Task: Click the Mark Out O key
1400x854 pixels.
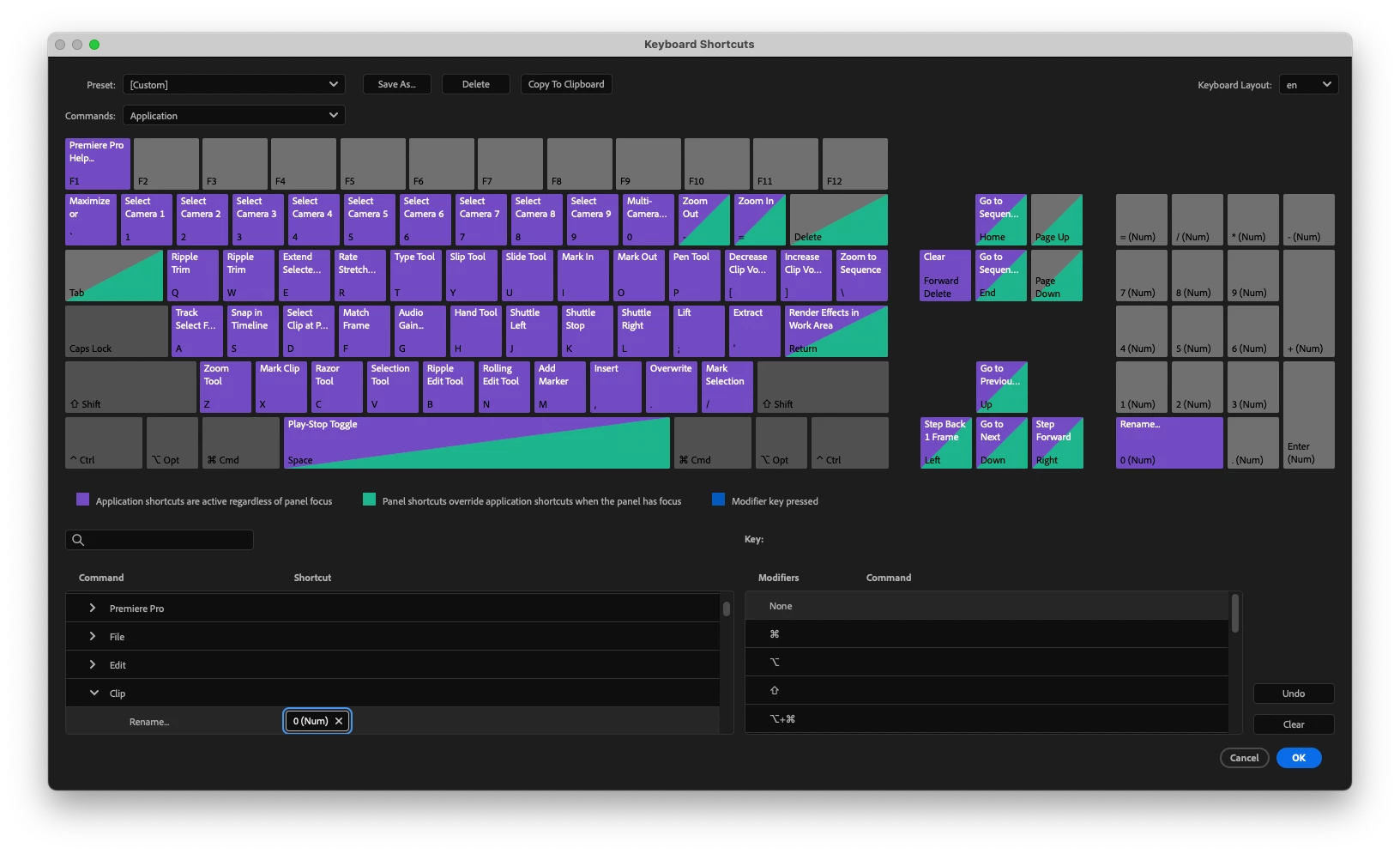Action: tap(639, 276)
